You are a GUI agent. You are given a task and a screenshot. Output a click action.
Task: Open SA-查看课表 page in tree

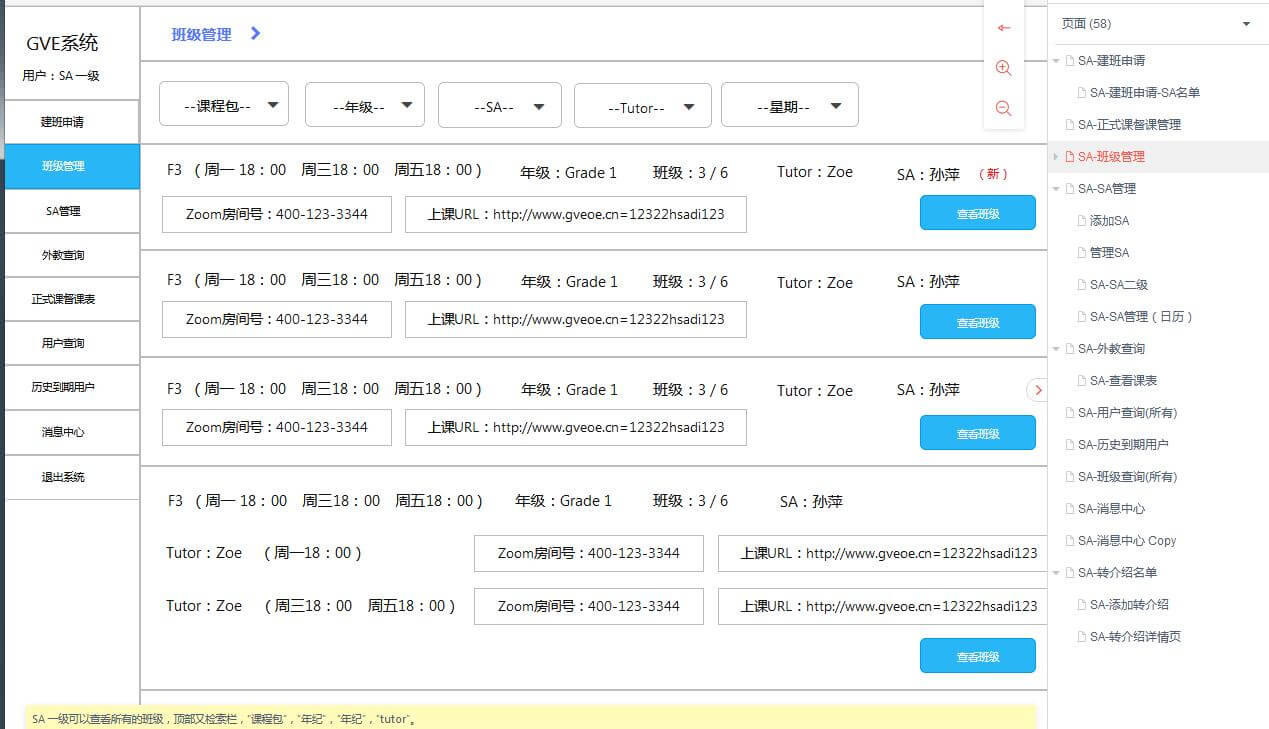1123,381
